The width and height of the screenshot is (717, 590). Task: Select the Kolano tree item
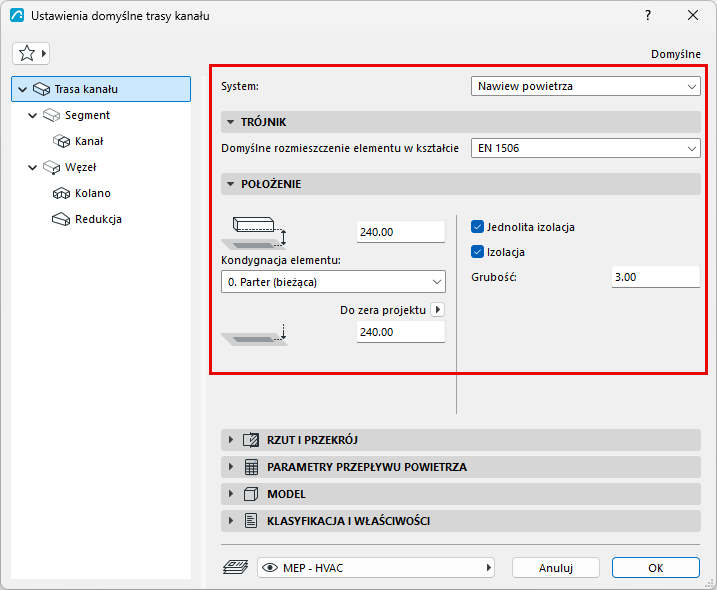pyautogui.click(x=93, y=193)
